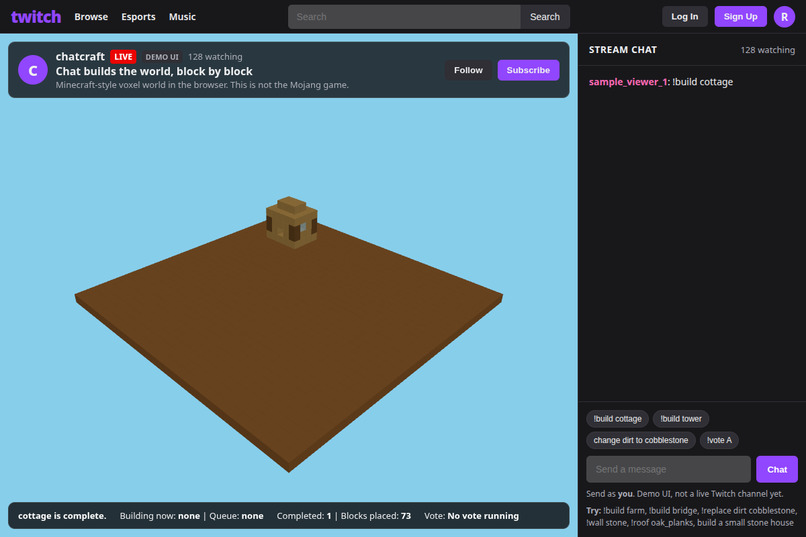Open the Browse menu
The height and width of the screenshot is (537, 806).
(91, 16)
